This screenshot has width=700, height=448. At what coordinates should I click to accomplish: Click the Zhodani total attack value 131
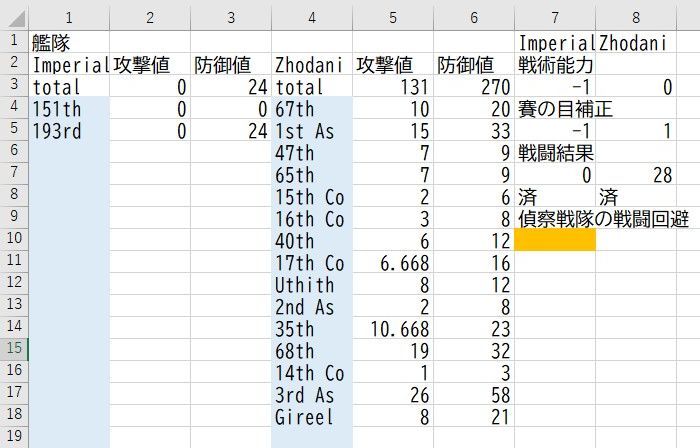tap(393, 86)
